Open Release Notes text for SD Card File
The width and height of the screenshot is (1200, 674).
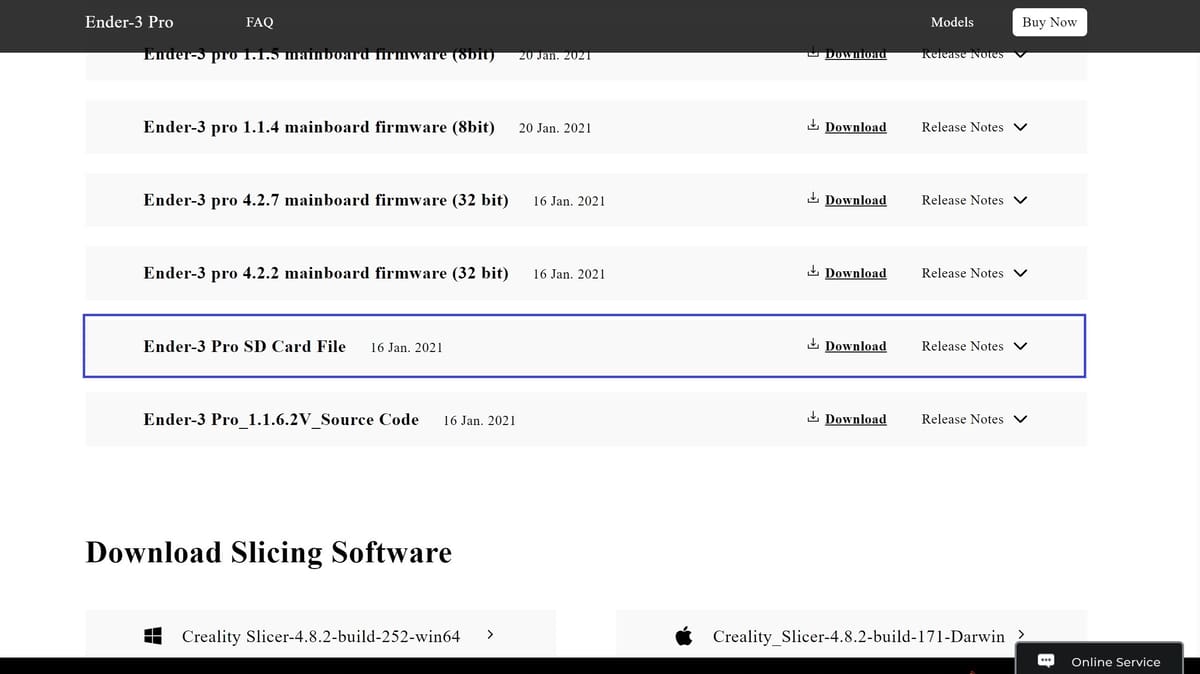pos(962,346)
